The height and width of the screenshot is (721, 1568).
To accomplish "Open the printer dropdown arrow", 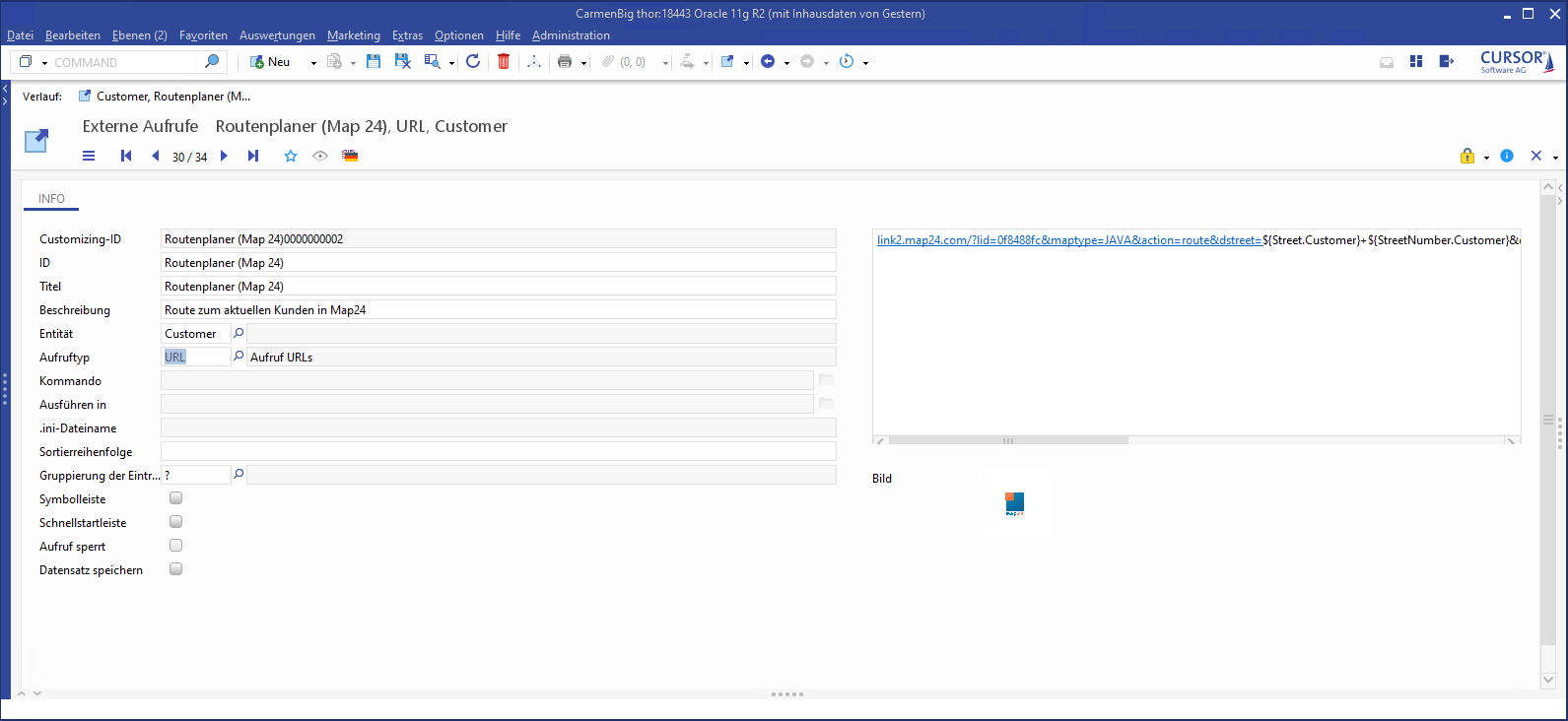I will [x=583, y=63].
